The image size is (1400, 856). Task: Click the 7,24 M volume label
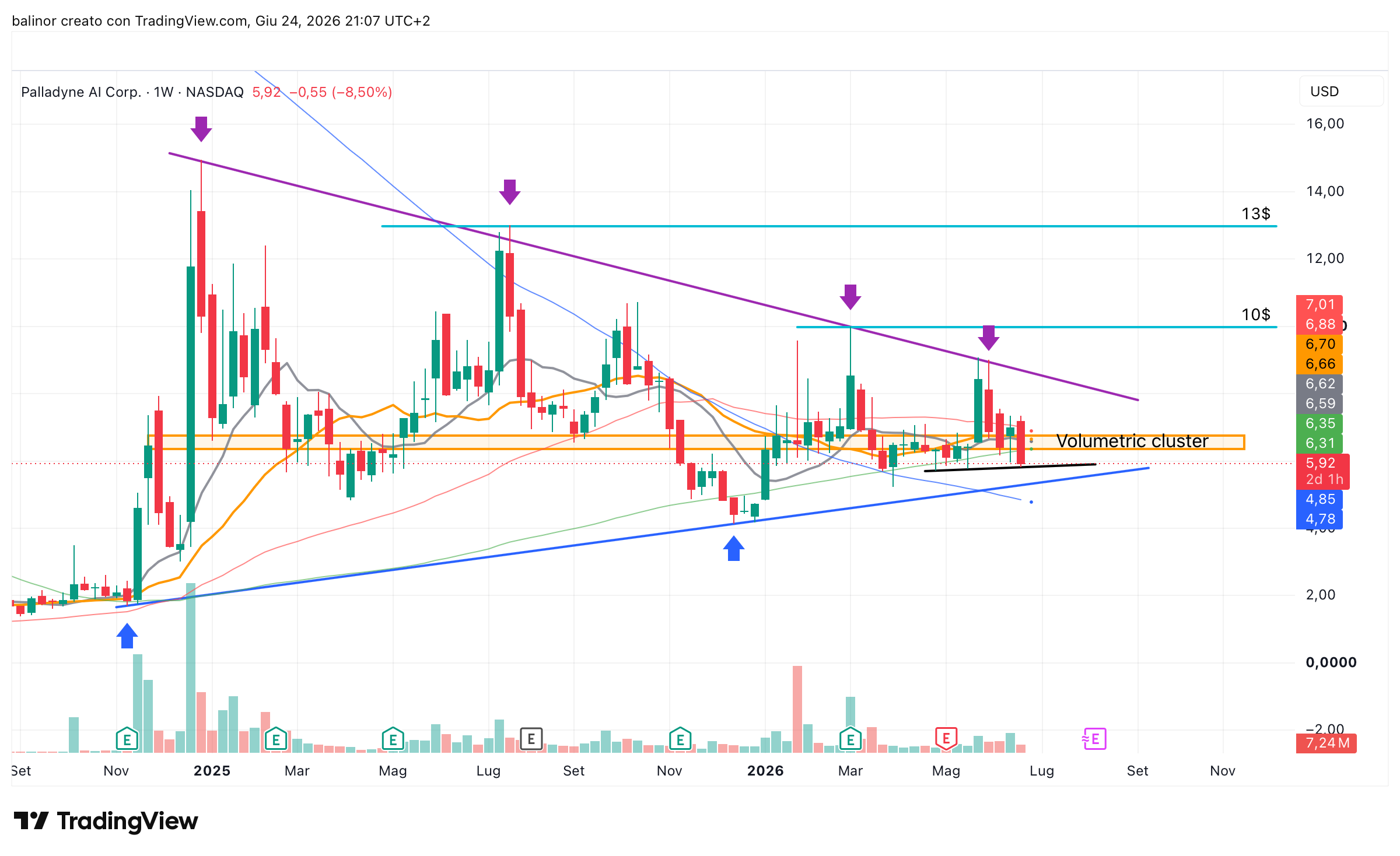click(1326, 743)
